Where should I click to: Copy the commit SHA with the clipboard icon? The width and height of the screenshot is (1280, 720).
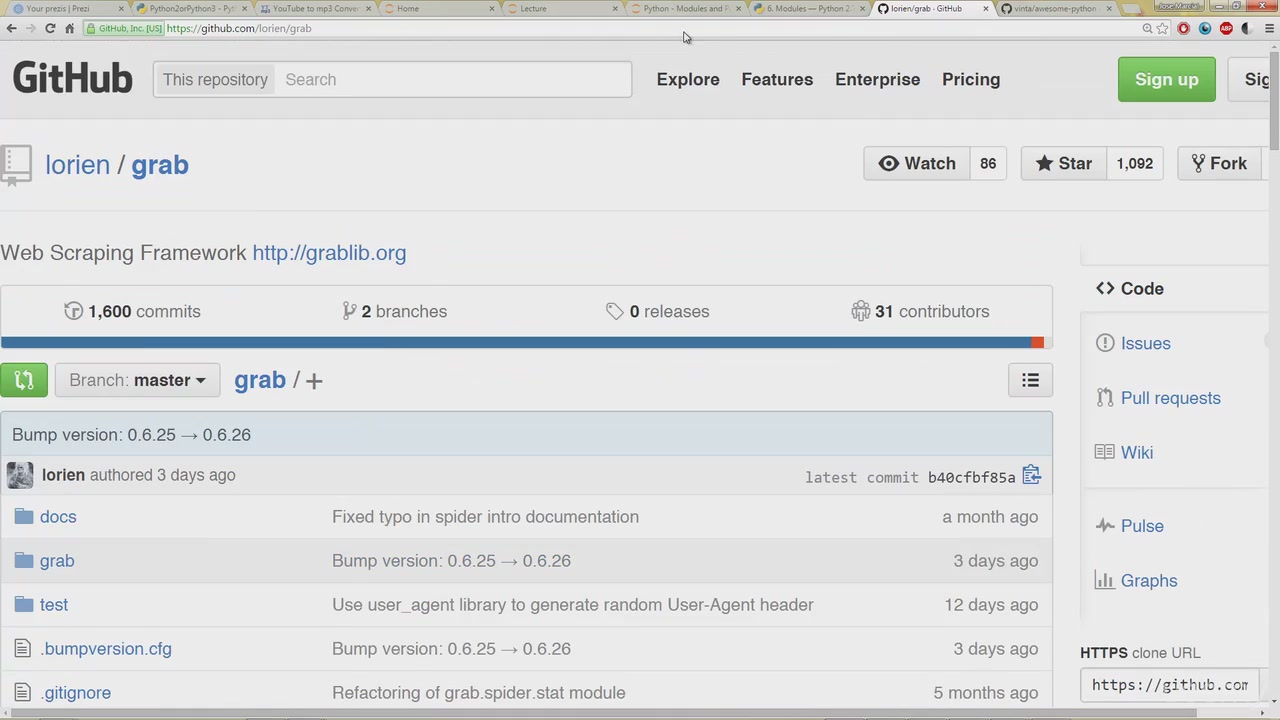1031,476
